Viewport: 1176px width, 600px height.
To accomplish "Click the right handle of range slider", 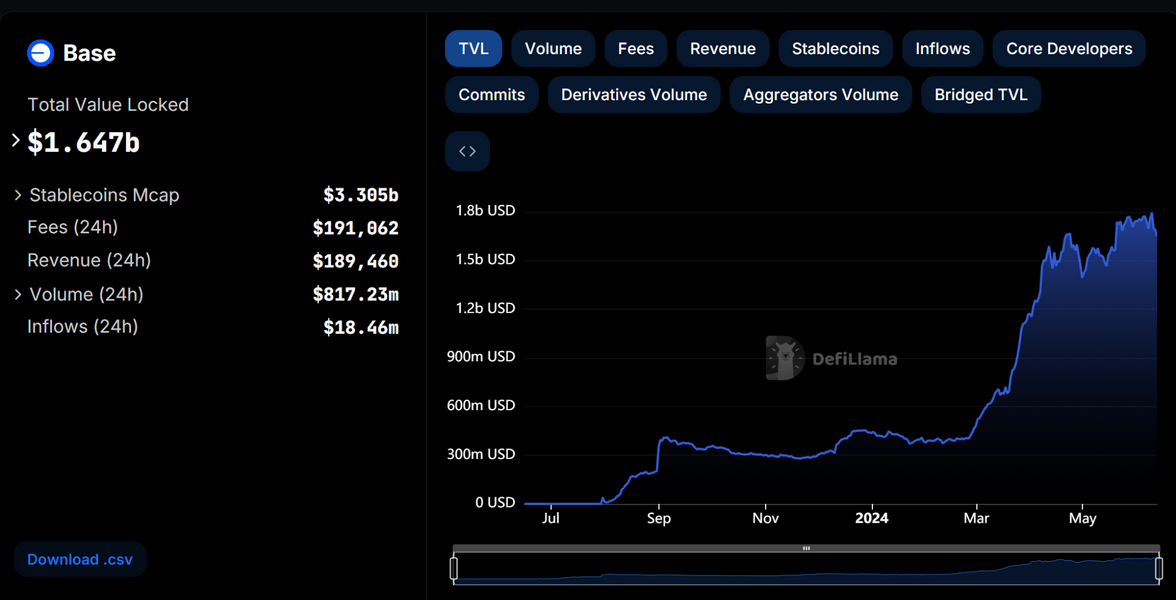I will pos(1159,568).
